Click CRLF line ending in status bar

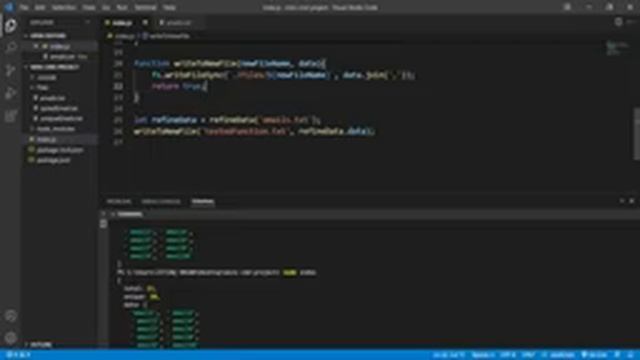pyautogui.click(x=529, y=355)
